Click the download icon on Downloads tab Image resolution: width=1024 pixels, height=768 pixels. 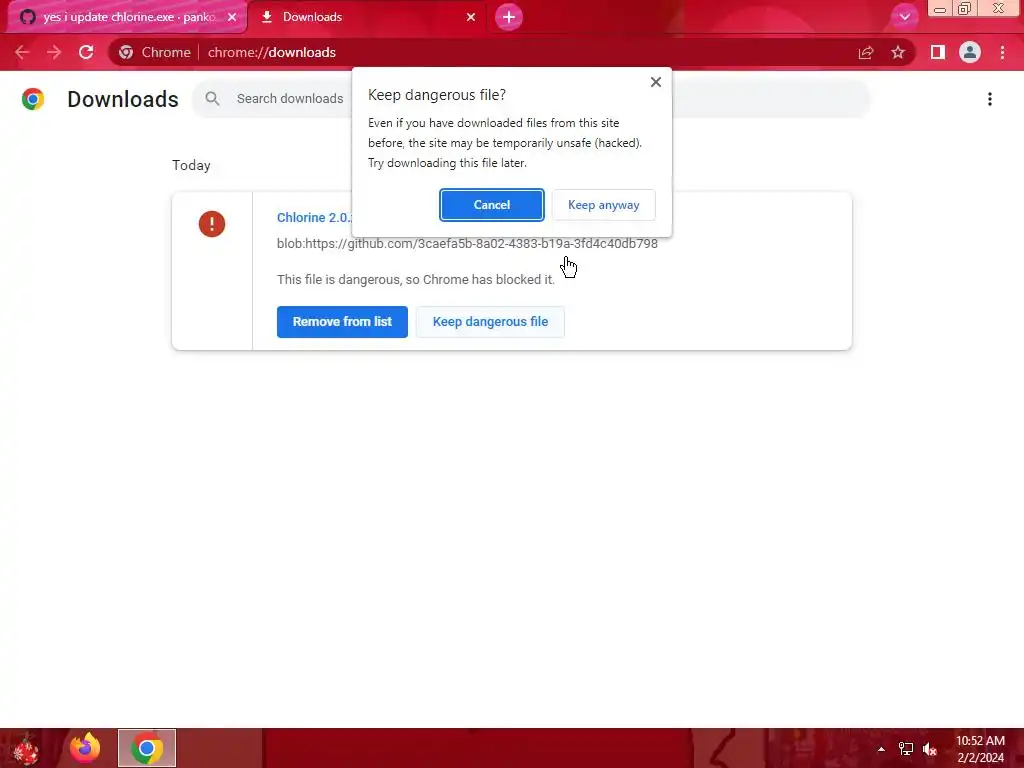(266, 17)
